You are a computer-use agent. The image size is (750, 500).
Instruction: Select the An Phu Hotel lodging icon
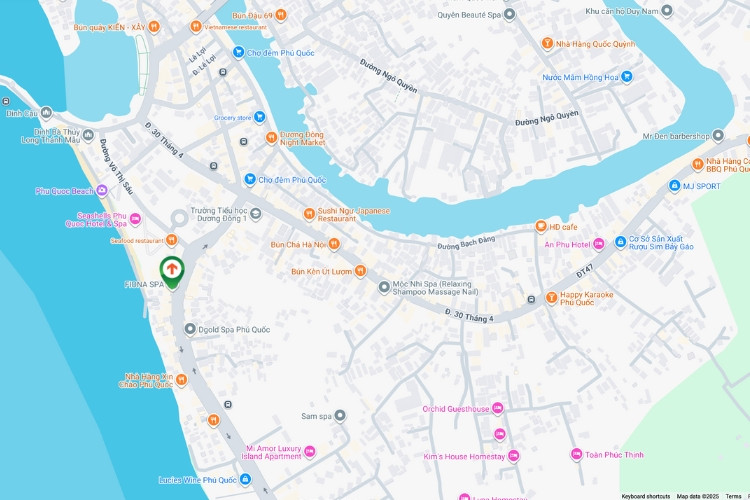point(598,244)
